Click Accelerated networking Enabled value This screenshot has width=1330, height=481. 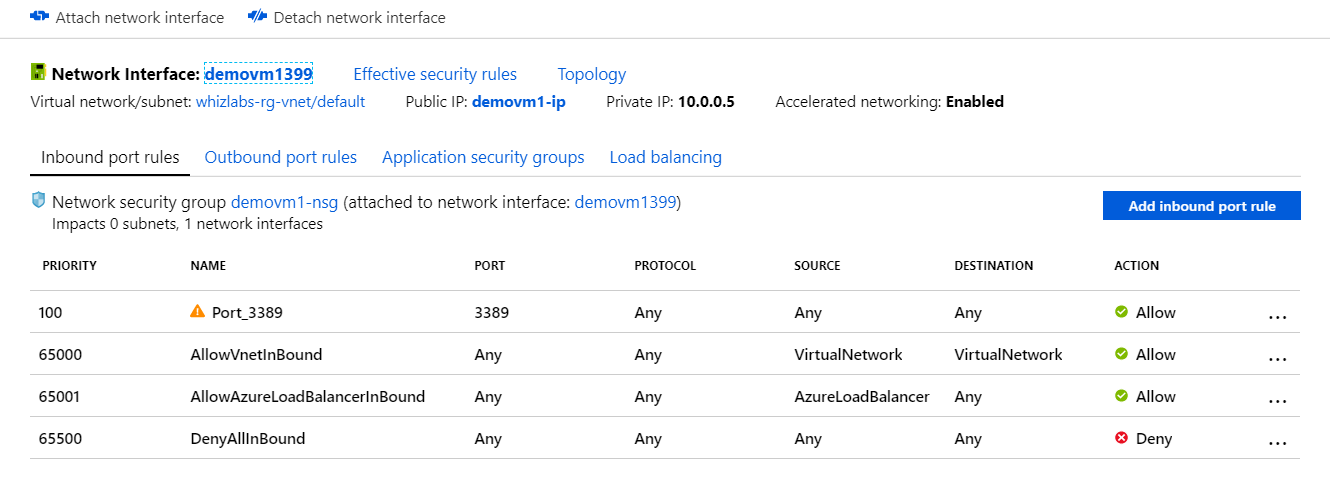(x=975, y=101)
